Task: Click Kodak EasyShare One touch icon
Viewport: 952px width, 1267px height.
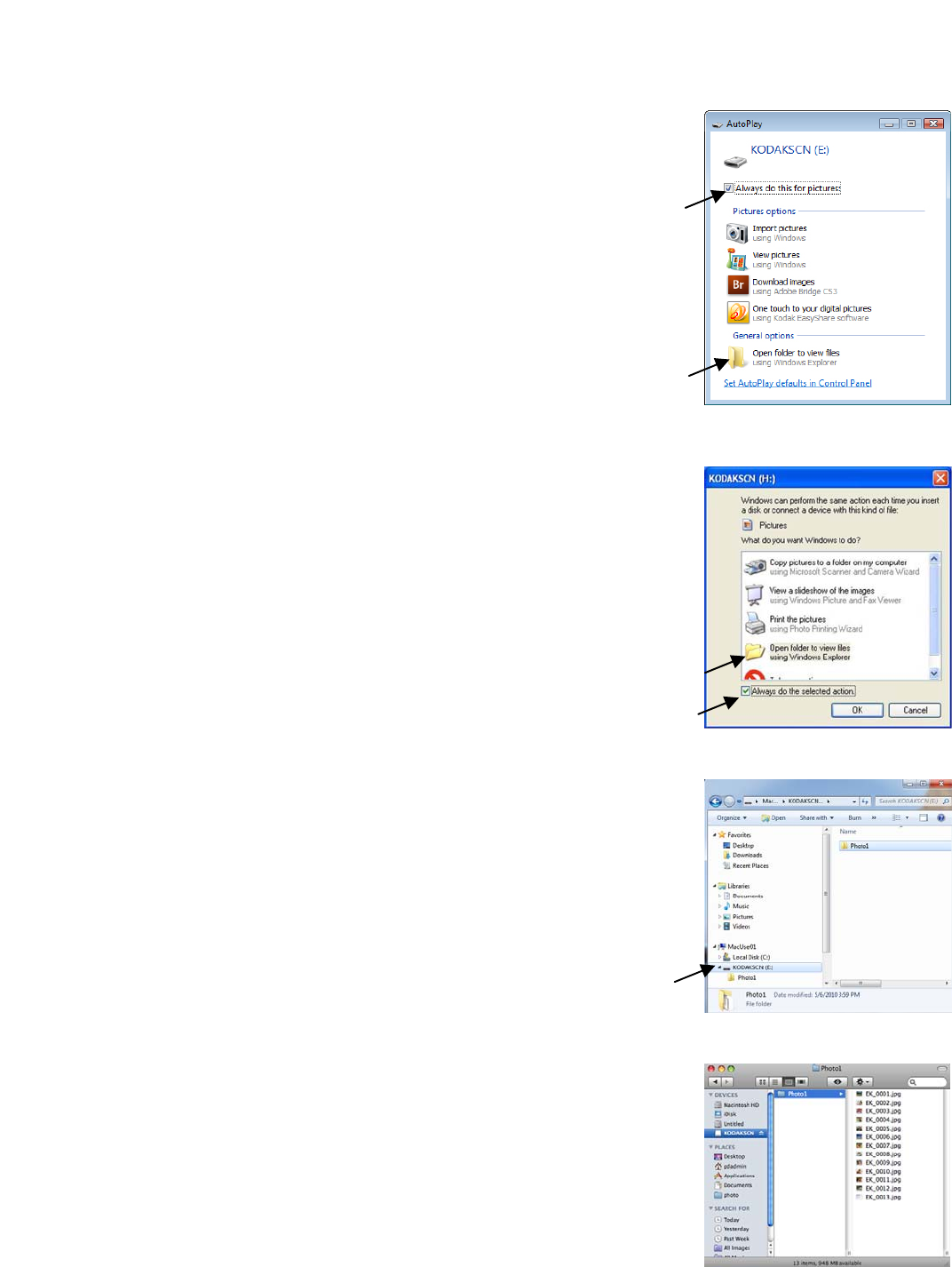Action: coord(738,313)
